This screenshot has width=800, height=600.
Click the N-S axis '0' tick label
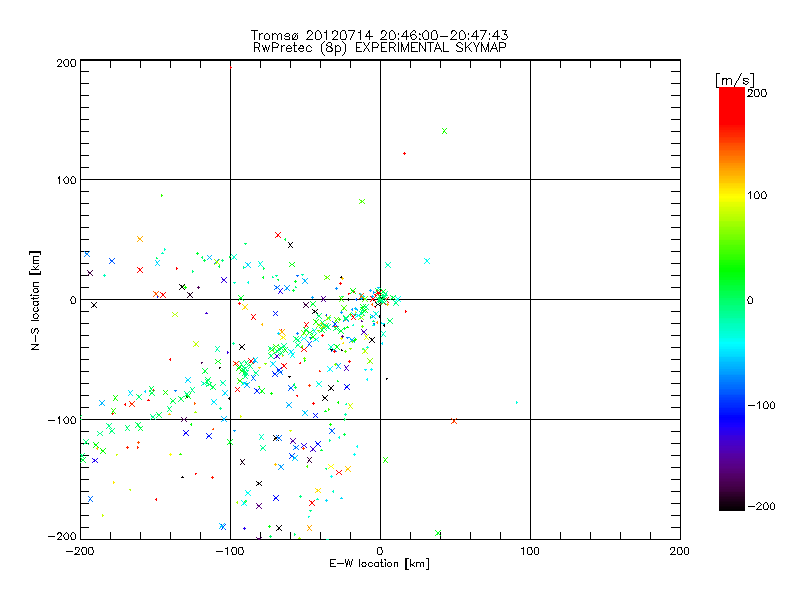(73, 300)
